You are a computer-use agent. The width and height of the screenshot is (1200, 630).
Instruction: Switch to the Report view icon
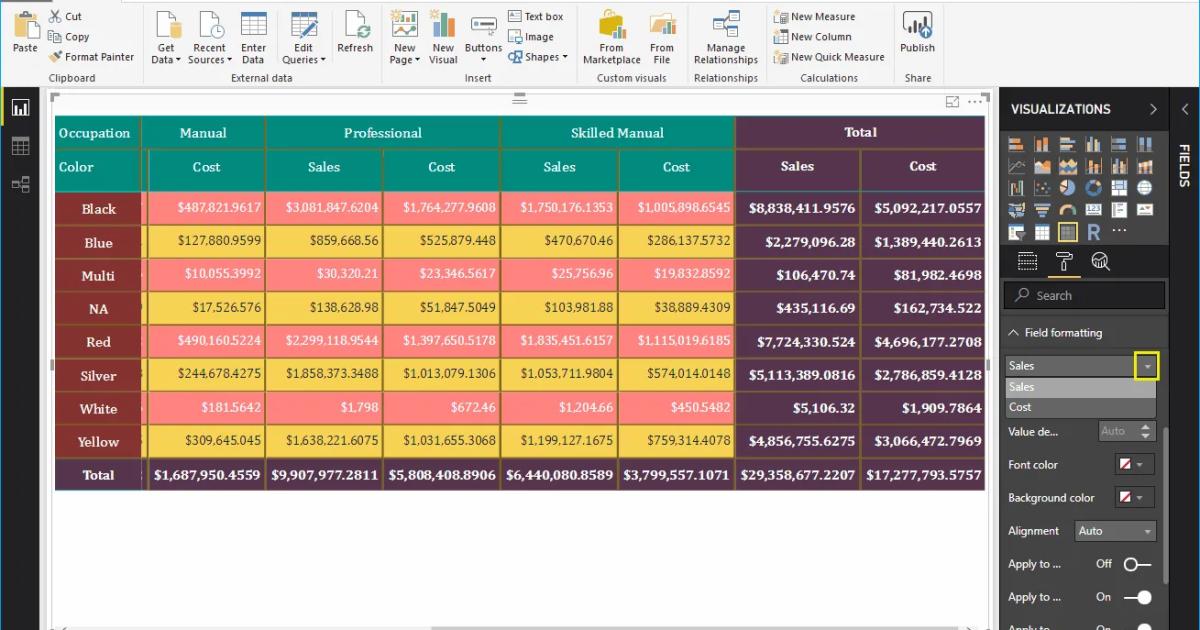click(x=22, y=108)
